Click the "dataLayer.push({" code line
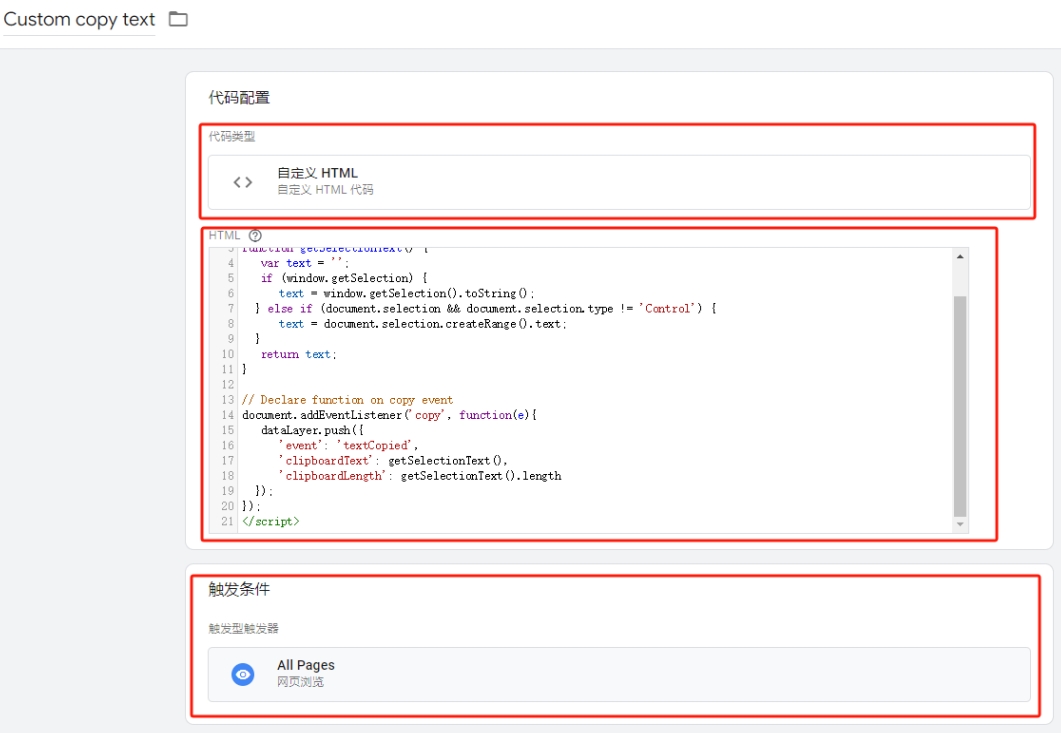 click(x=312, y=430)
